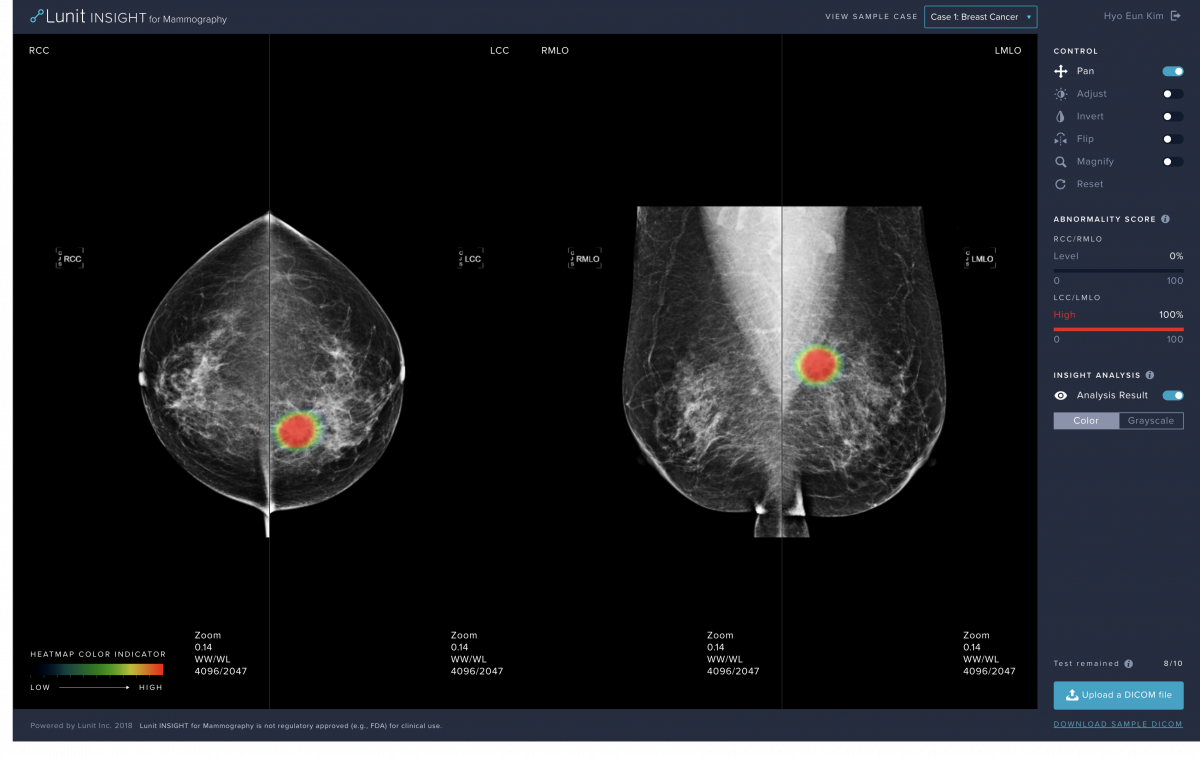Click the Flip tool icon

1061,139
